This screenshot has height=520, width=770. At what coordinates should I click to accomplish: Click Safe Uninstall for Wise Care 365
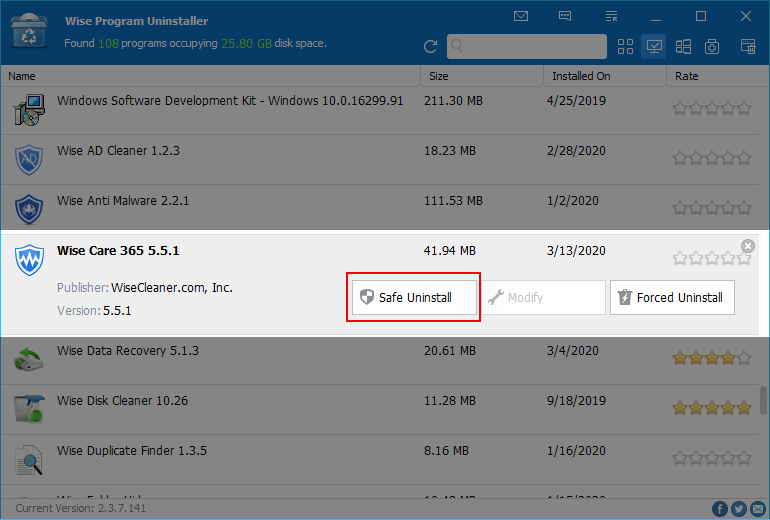[x=414, y=298]
